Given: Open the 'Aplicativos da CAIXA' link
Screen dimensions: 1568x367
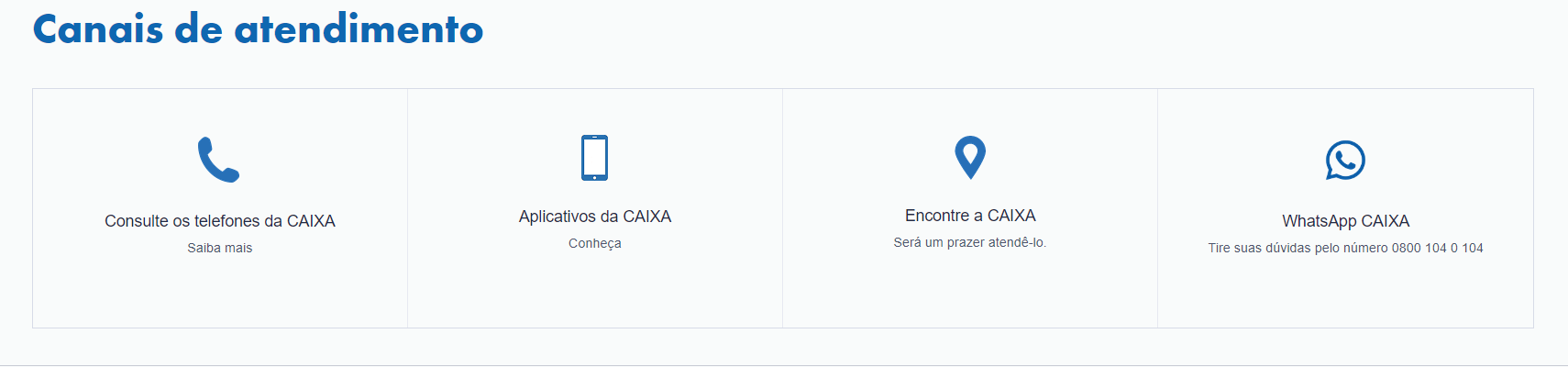Looking at the screenshot, I should tap(595, 217).
